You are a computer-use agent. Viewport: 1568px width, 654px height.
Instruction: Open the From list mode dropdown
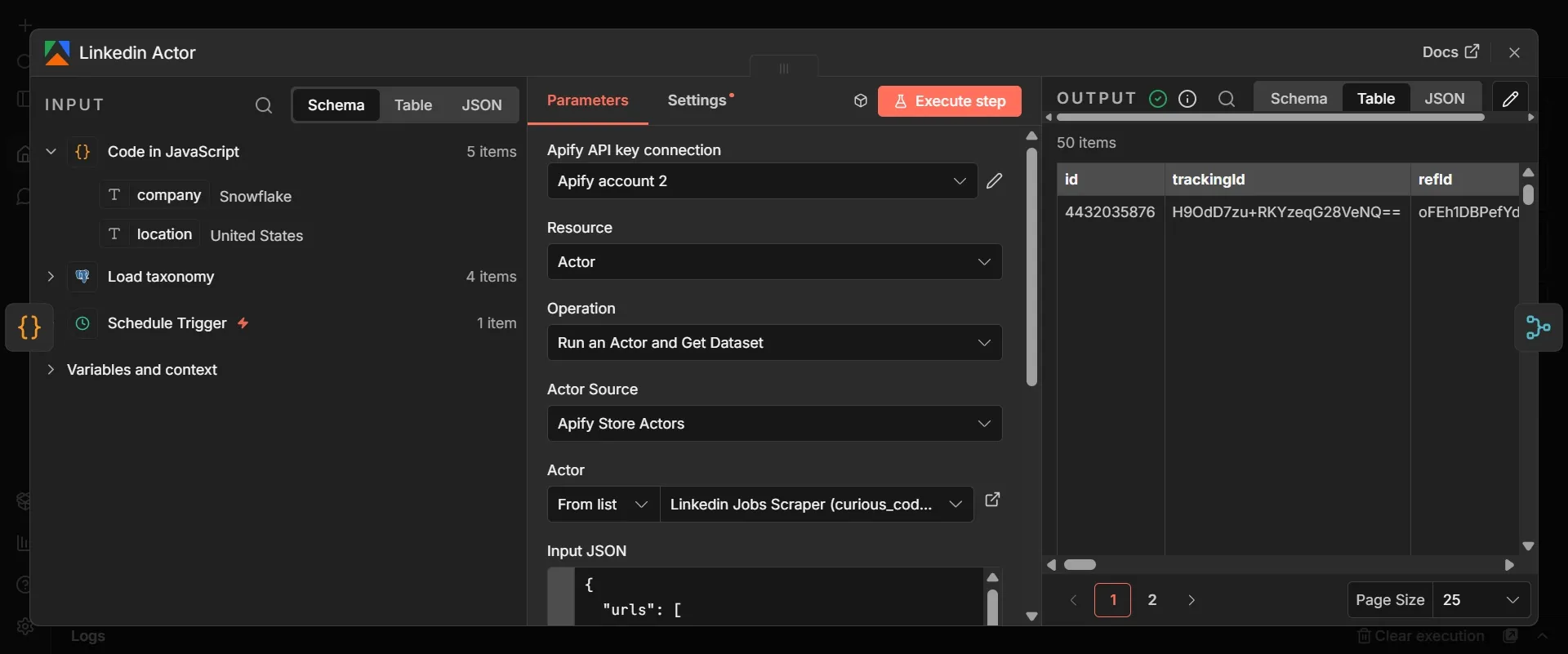pos(603,505)
